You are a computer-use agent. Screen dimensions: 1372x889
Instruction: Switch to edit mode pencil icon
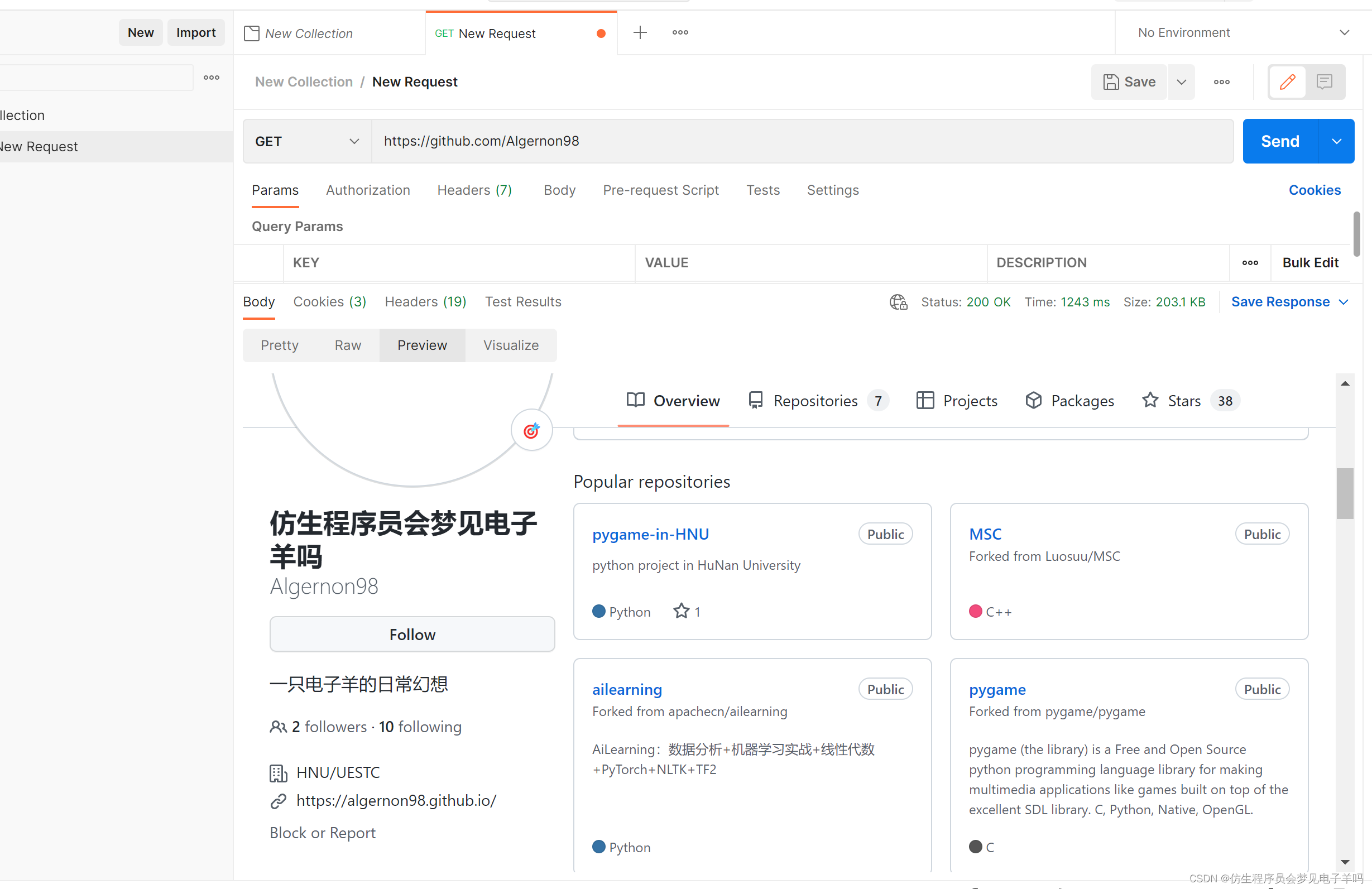coord(1287,83)
